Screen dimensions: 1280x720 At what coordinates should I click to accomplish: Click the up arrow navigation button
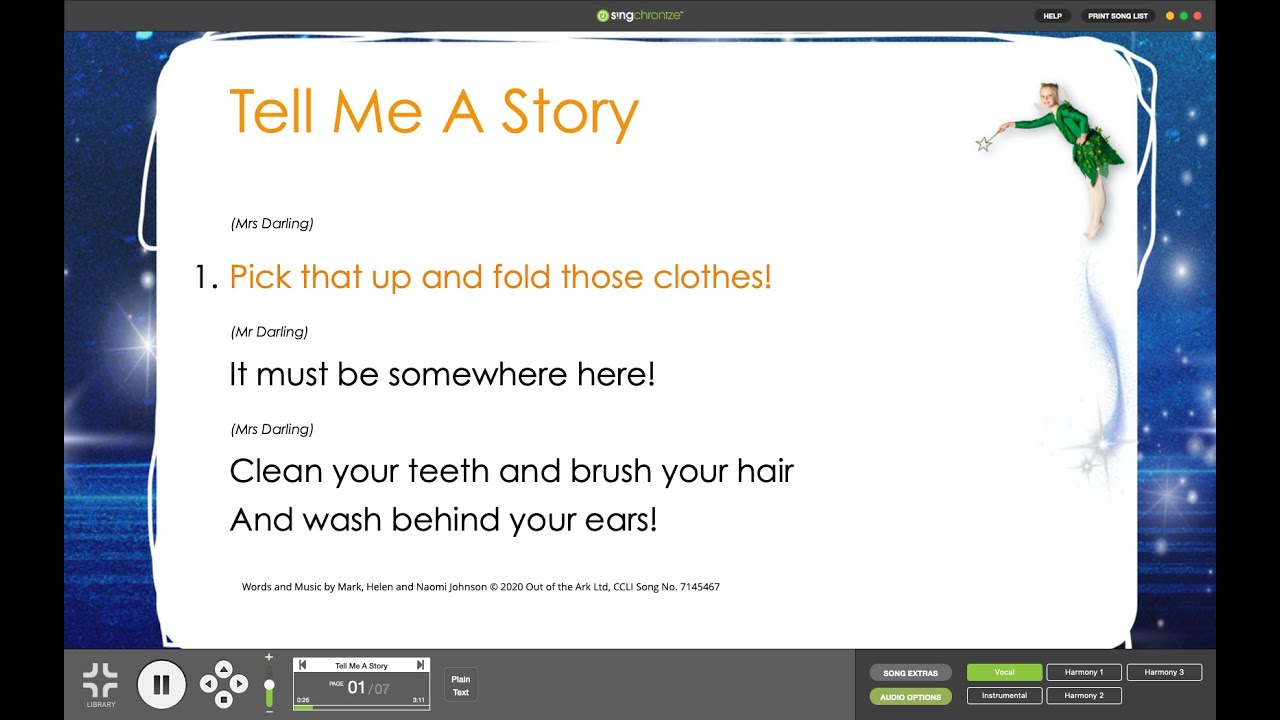(224, 668)
